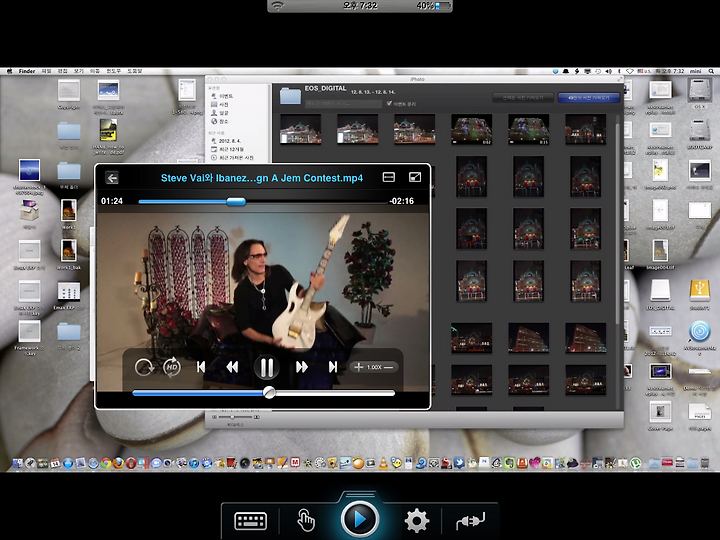Viewport: 720px width, 540px height.
Task: Select the 2012. 8. 4. item in the iPhoto sidebar
Action: tap(226, 141)
